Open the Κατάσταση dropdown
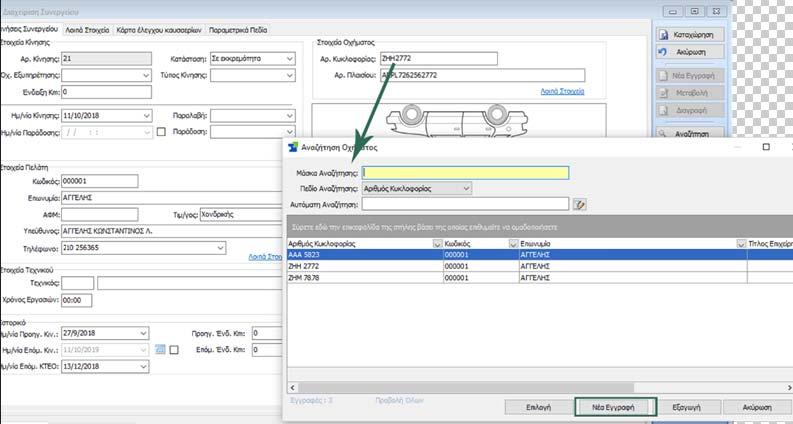The image size is (793, 424). pyautogui.click(x=290, y=59)
